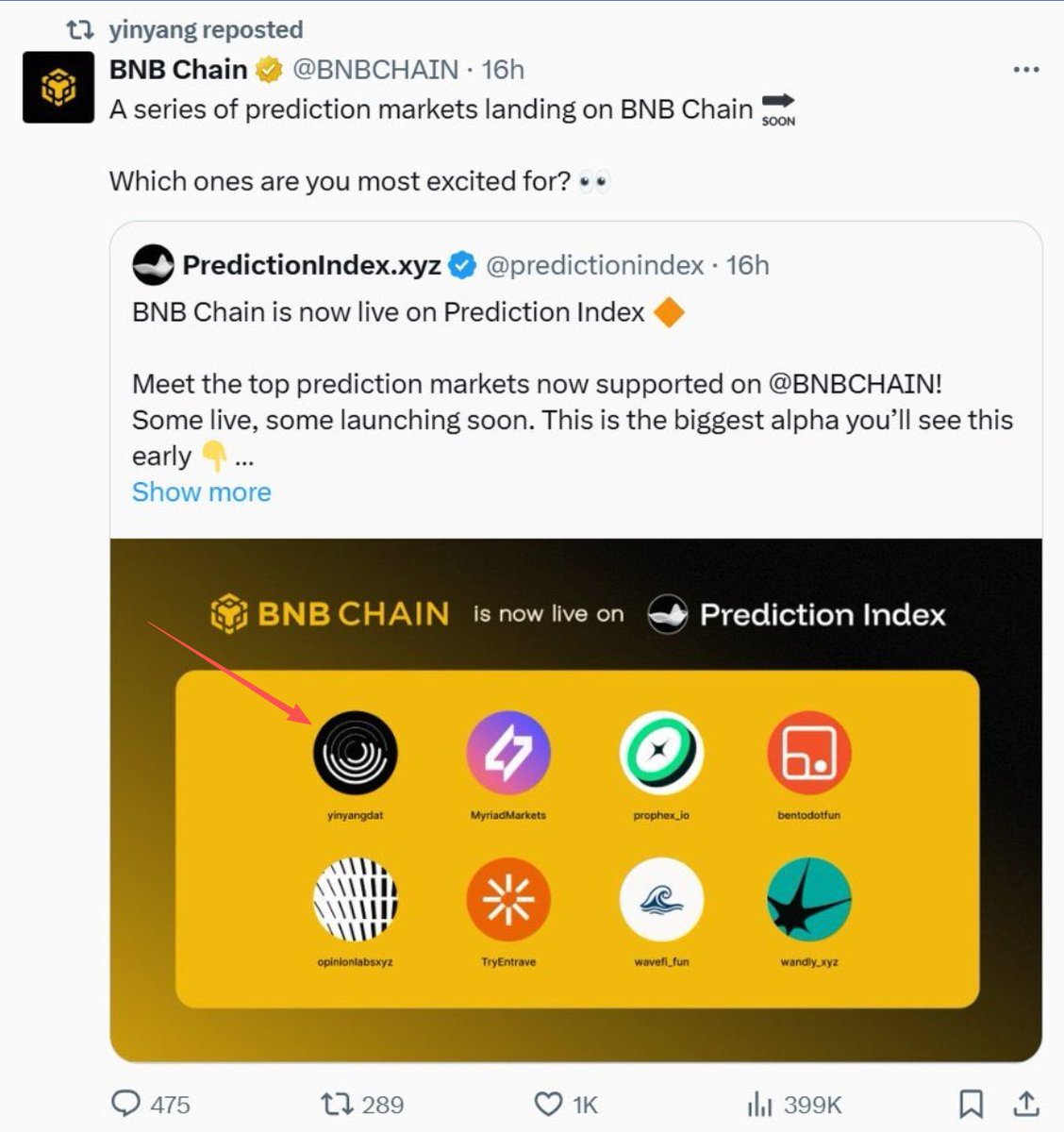This screenshot has height=1132, width=1064.
Task: Click the wavefi_fun wave logo
Action: click(x=661, y=900)
